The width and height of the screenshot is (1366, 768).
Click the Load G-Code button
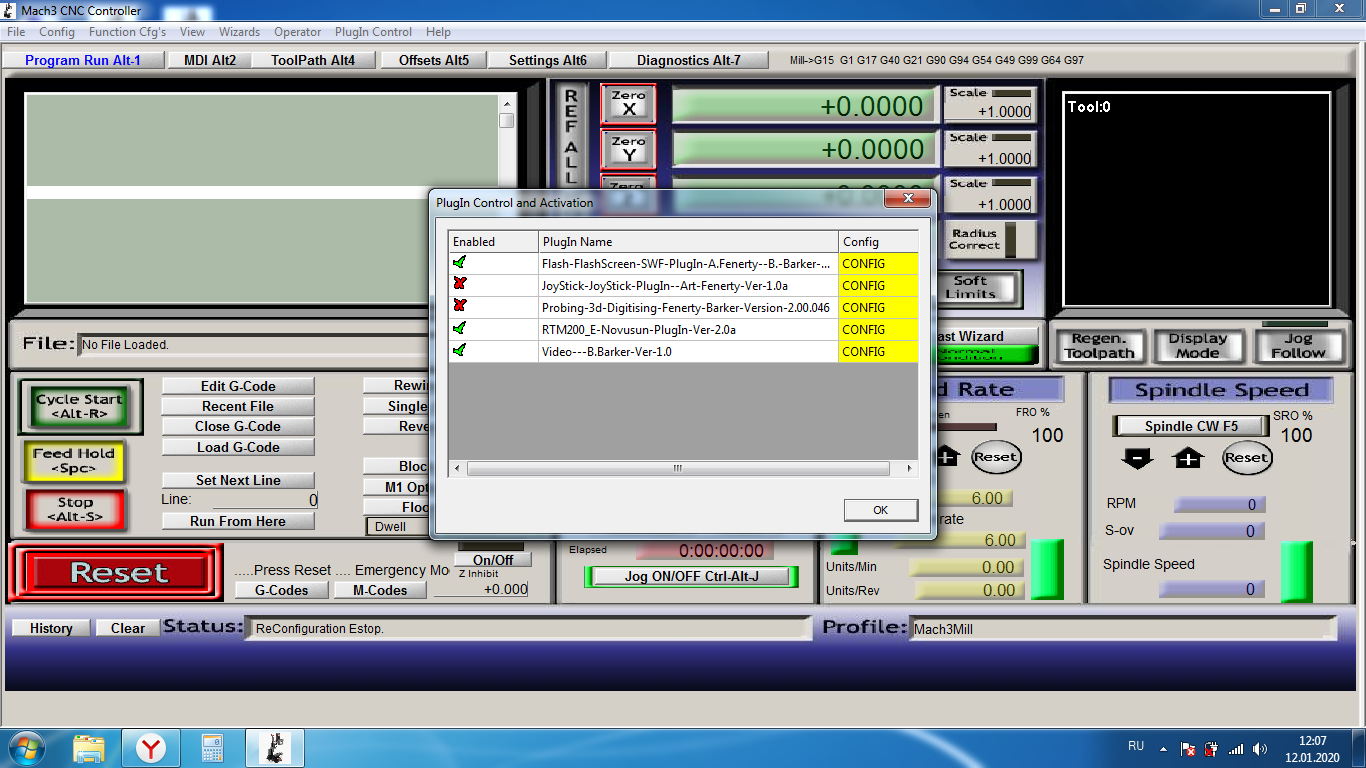(x=238, y=447)
